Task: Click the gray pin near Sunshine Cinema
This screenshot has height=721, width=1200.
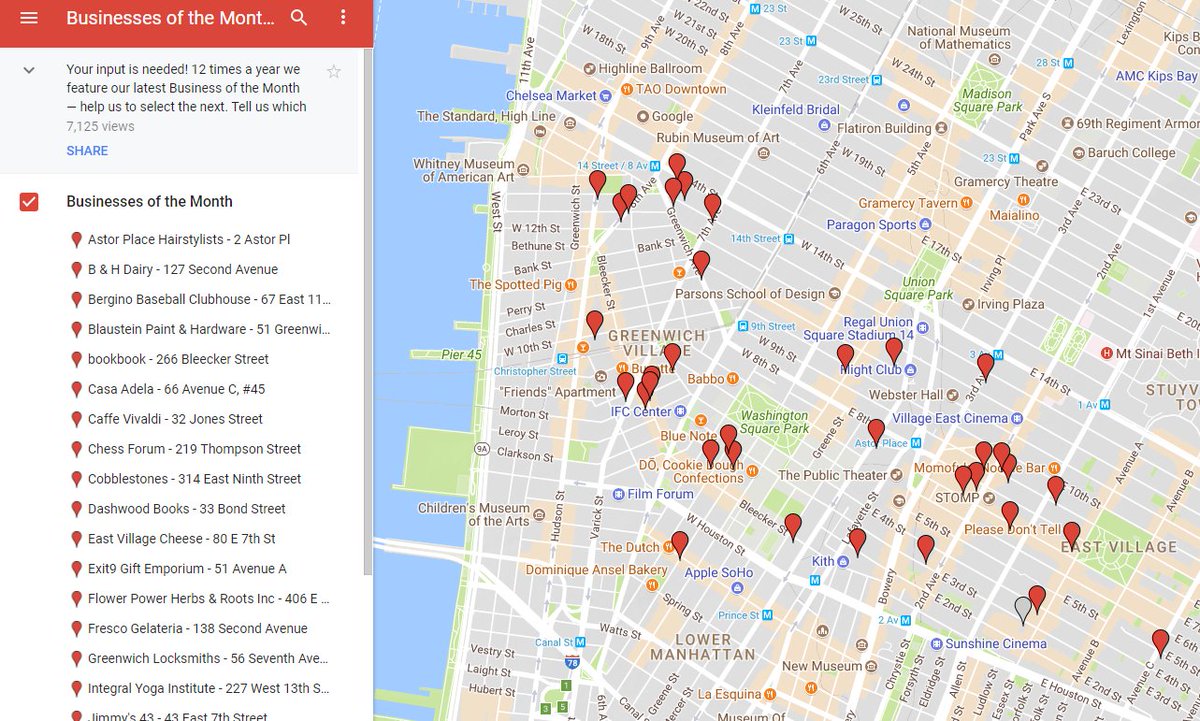Action: click(1022, 610)
